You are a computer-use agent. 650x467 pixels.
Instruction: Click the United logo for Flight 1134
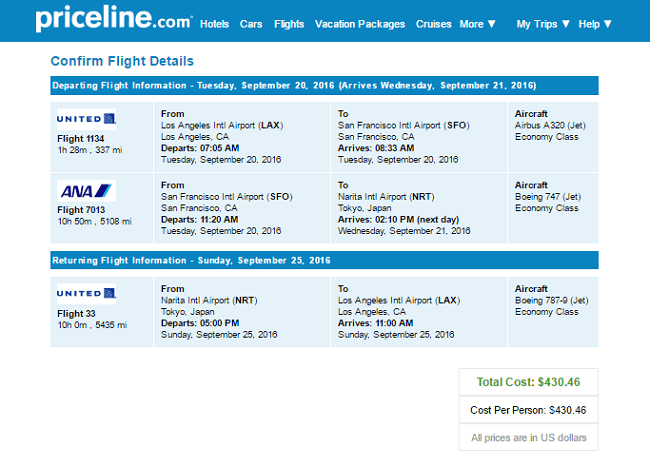pyautogui.click(x=86, y=119)
